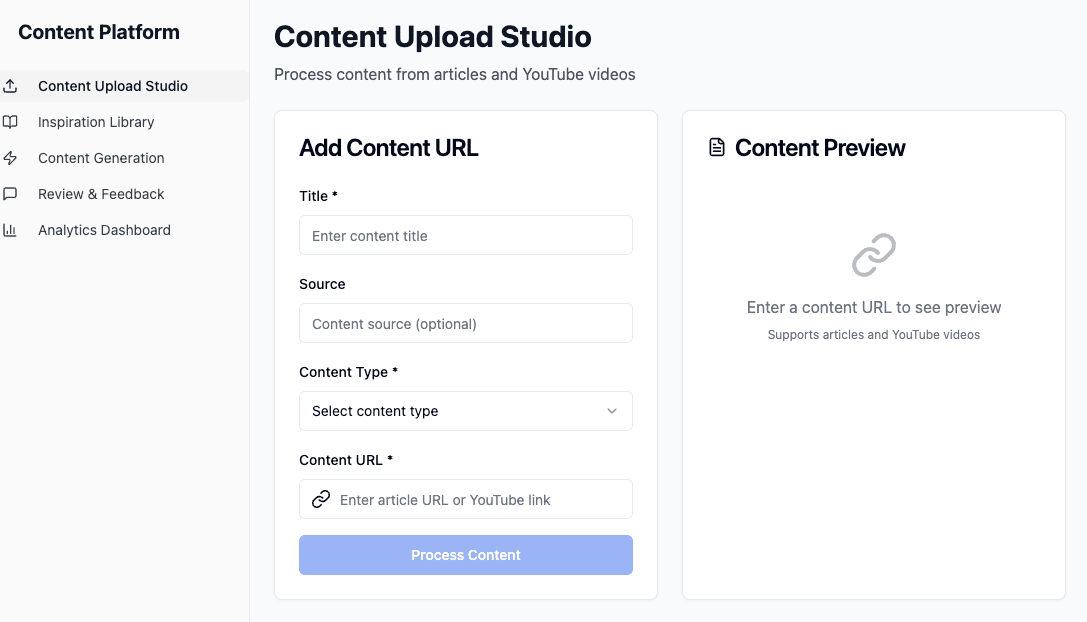
Task: Focus the Content source (optional) field
Action: point(466,323)
